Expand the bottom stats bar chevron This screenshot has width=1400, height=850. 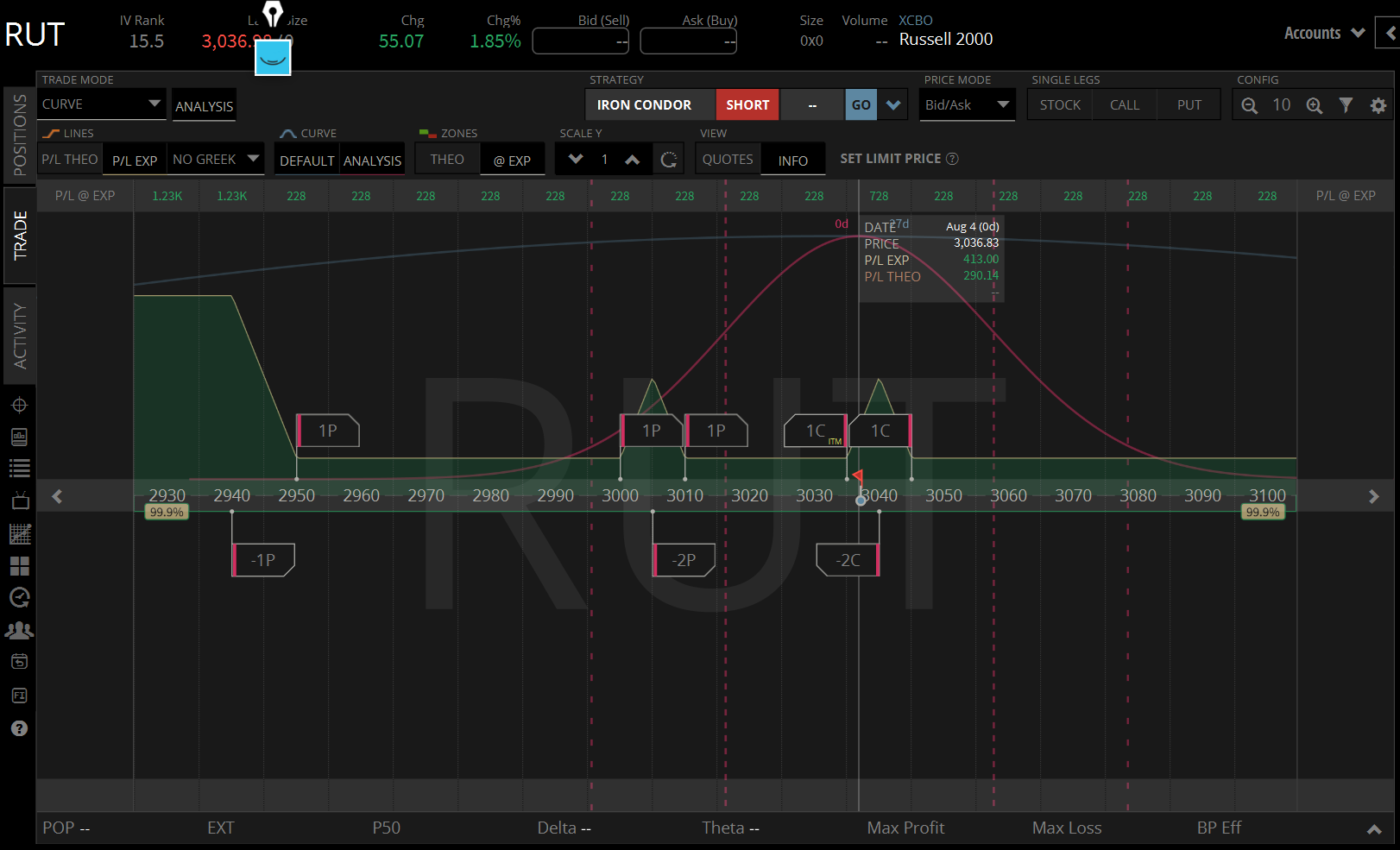pyautogui.click(x=1374, y=829)
